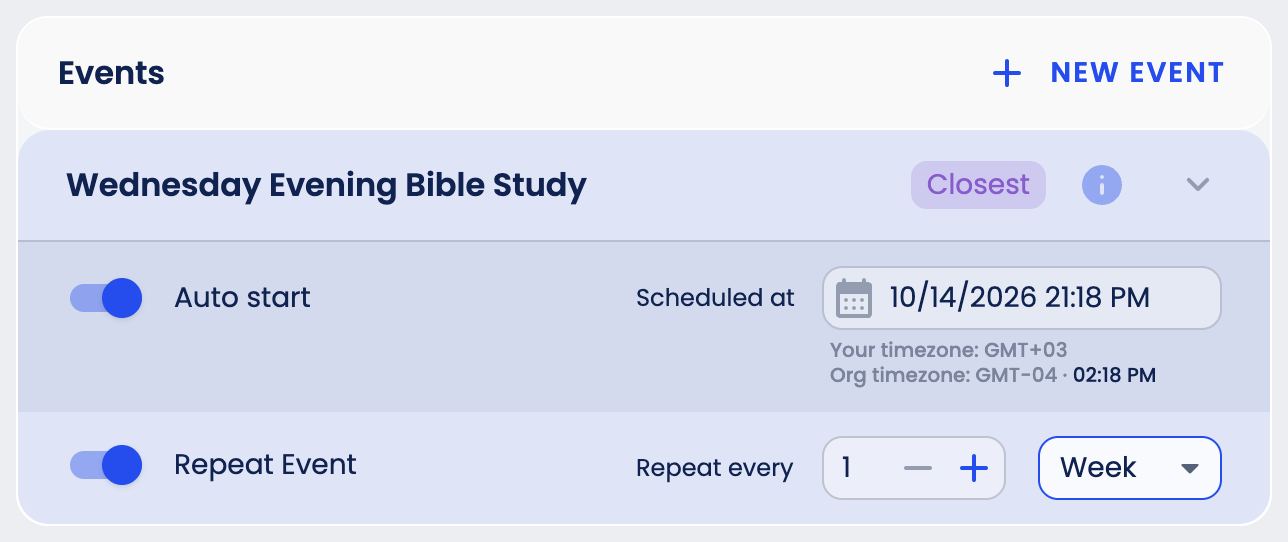Increase repeat interval with the plus icon
Image resolution: width=1288 pixels, height=542 pixels.
pos(973,468)
